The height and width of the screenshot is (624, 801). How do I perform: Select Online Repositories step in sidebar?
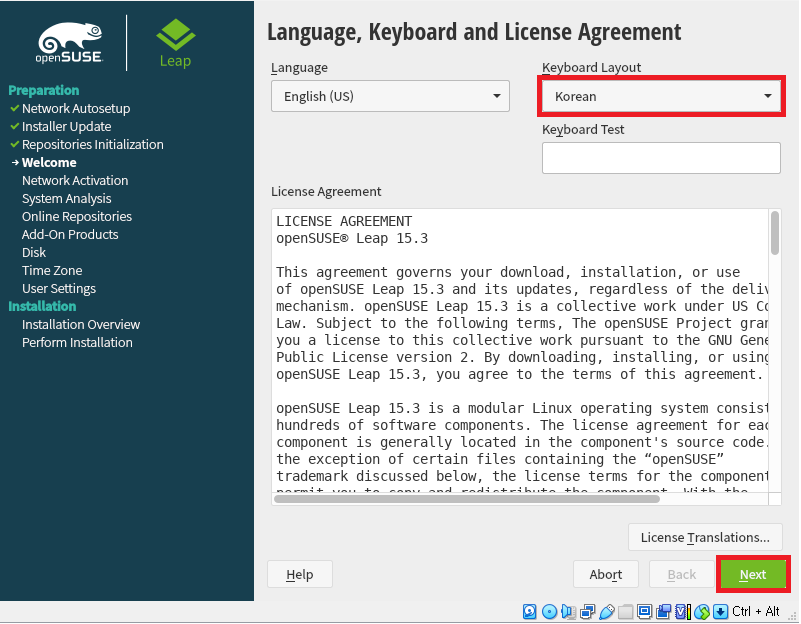pyautogui.click(x=77, y=217)
